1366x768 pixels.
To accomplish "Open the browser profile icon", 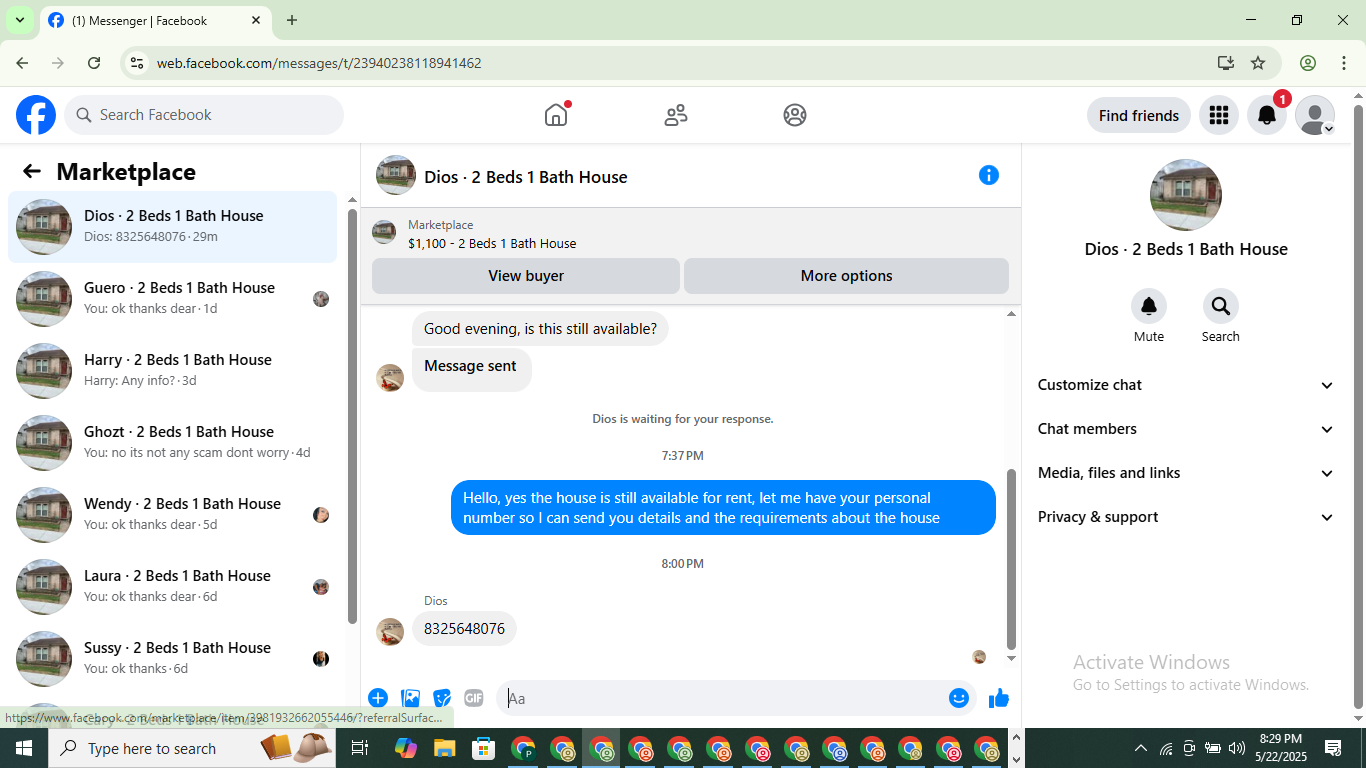I will [x=1308, y=63].
